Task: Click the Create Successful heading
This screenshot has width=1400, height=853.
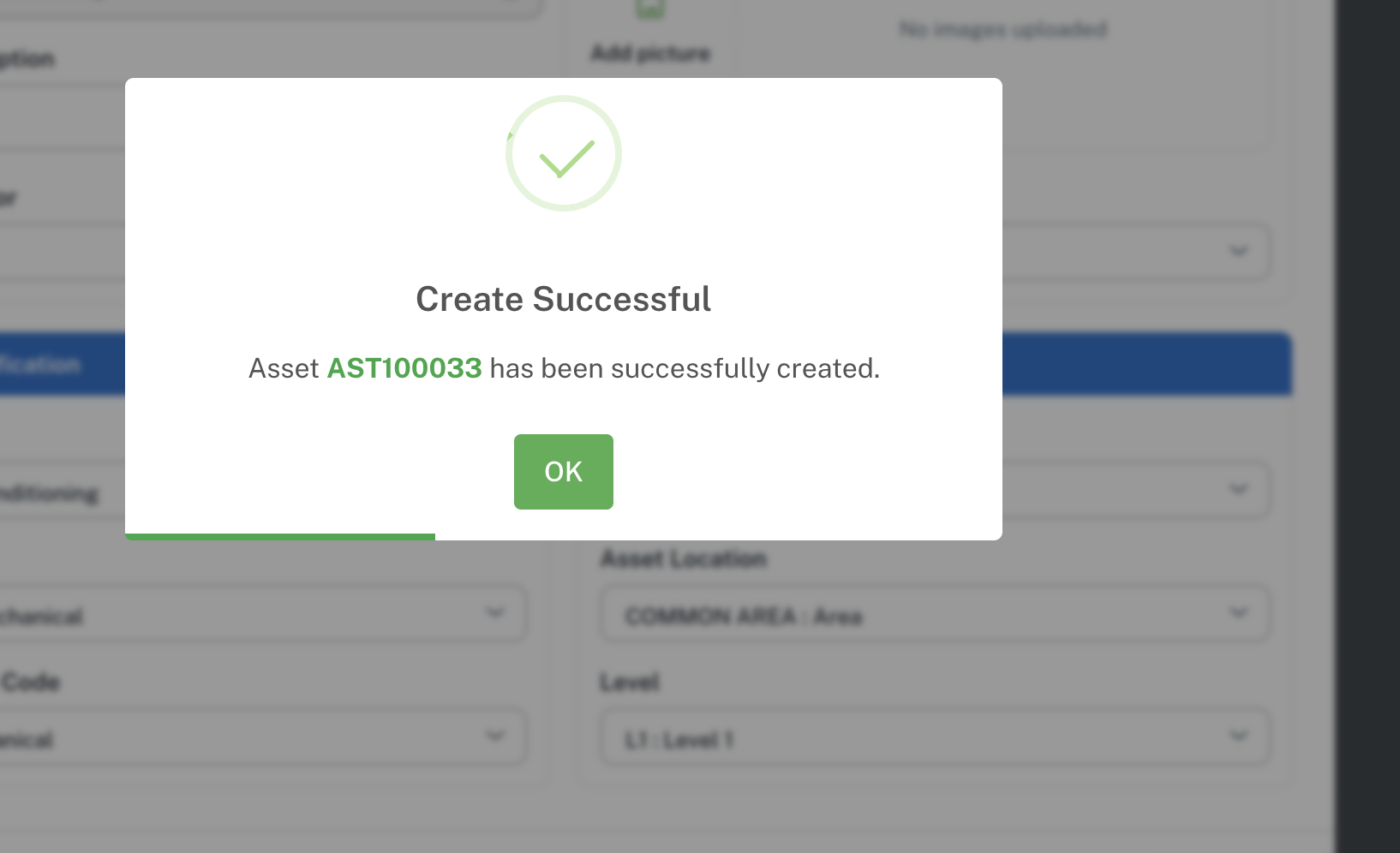Action: [563, 299]
